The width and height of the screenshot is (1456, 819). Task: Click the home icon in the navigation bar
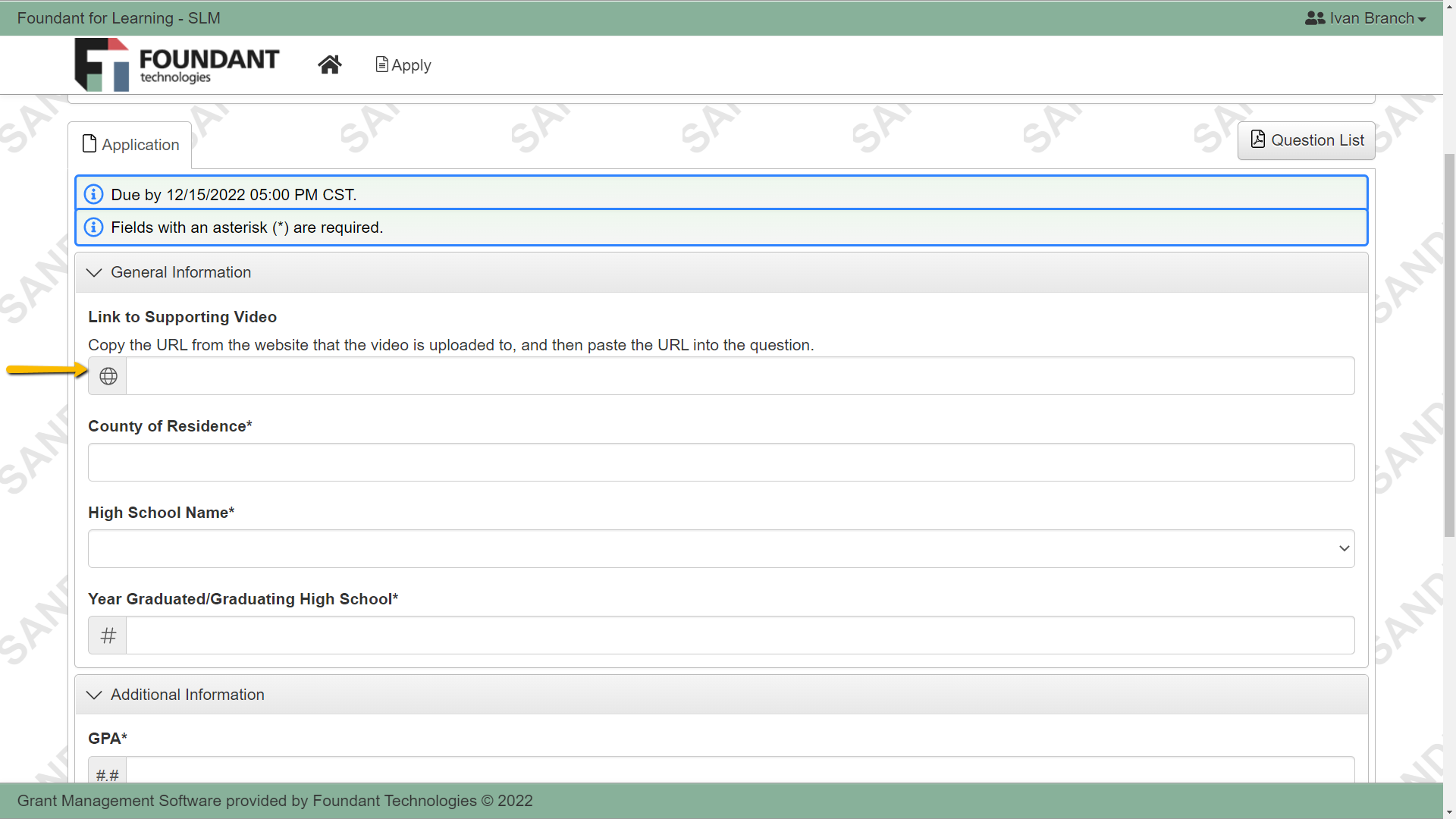(329, 64)
